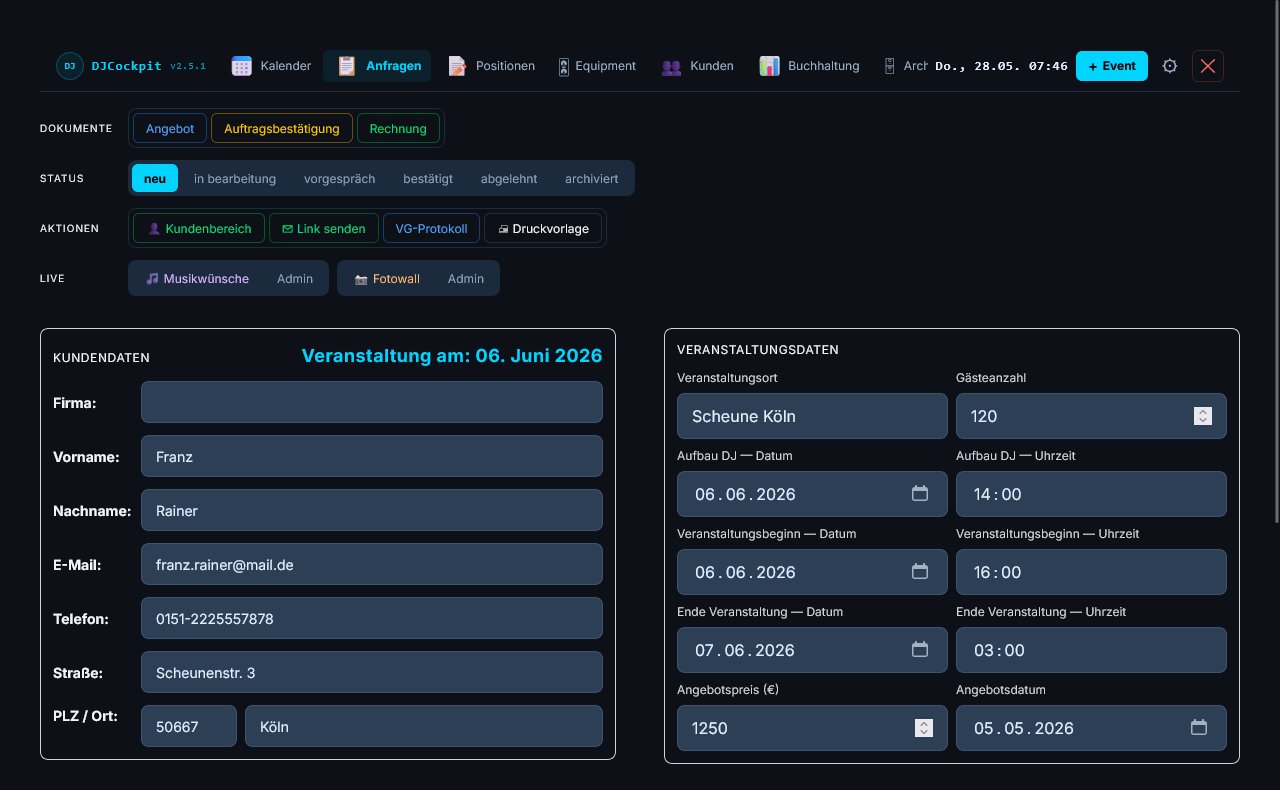Set status to bestätigt
The image size is (1280, 790).
pos(428,178)
